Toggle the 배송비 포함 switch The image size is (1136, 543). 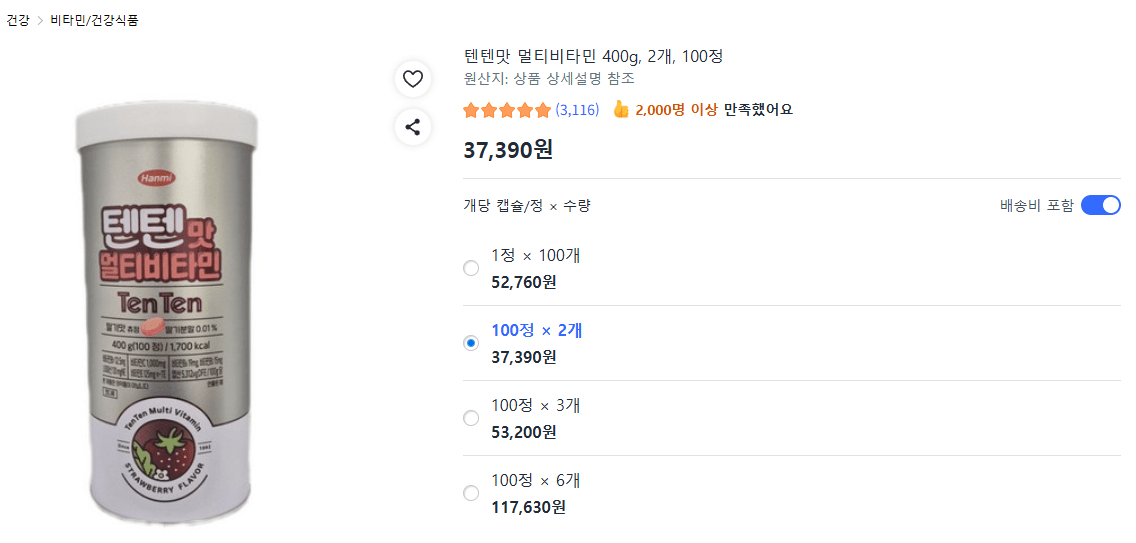pyautogui.click(x=1100, y=205)
